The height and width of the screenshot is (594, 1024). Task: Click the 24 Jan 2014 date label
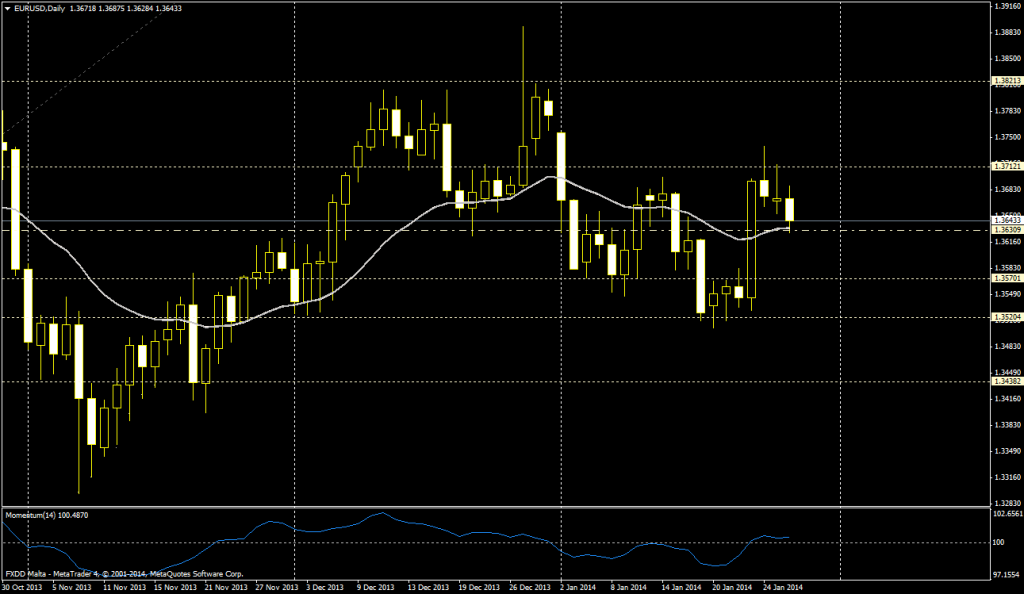tap(781, 587)
